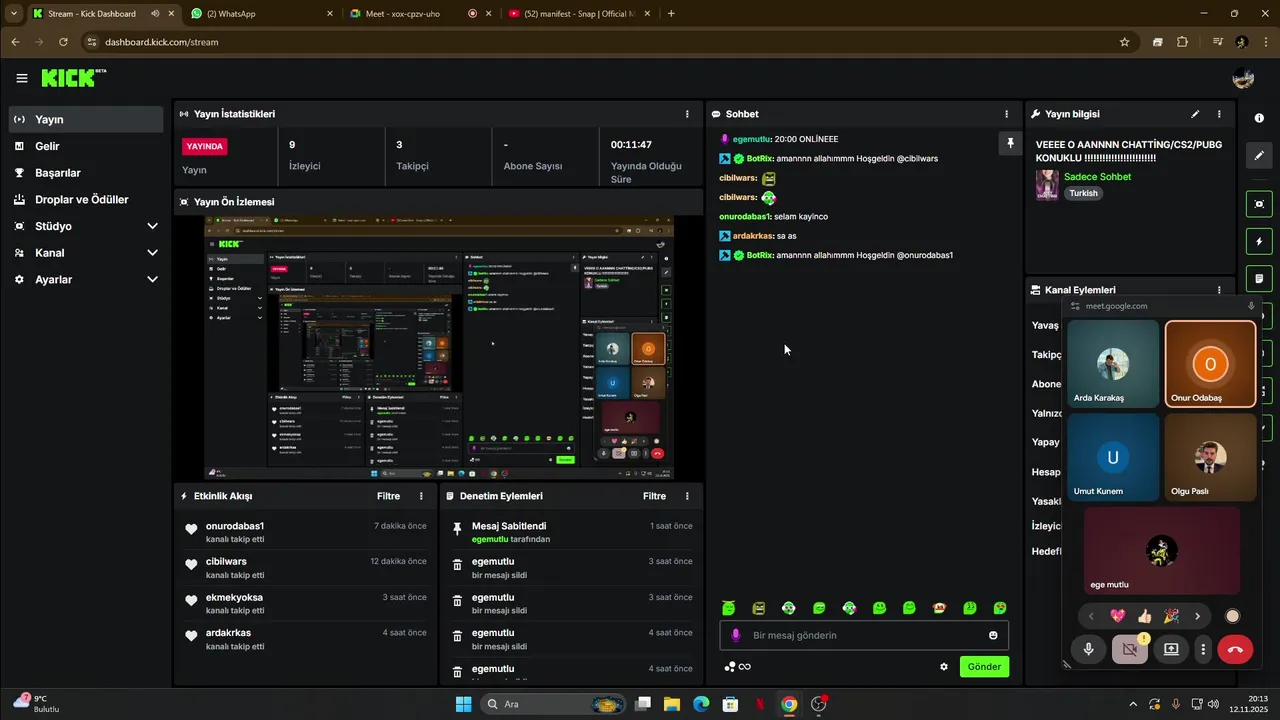1280x720 pixels.
Task: Open the emoji picker in message box
Action: pyautogui.click(x=993, y=635)
